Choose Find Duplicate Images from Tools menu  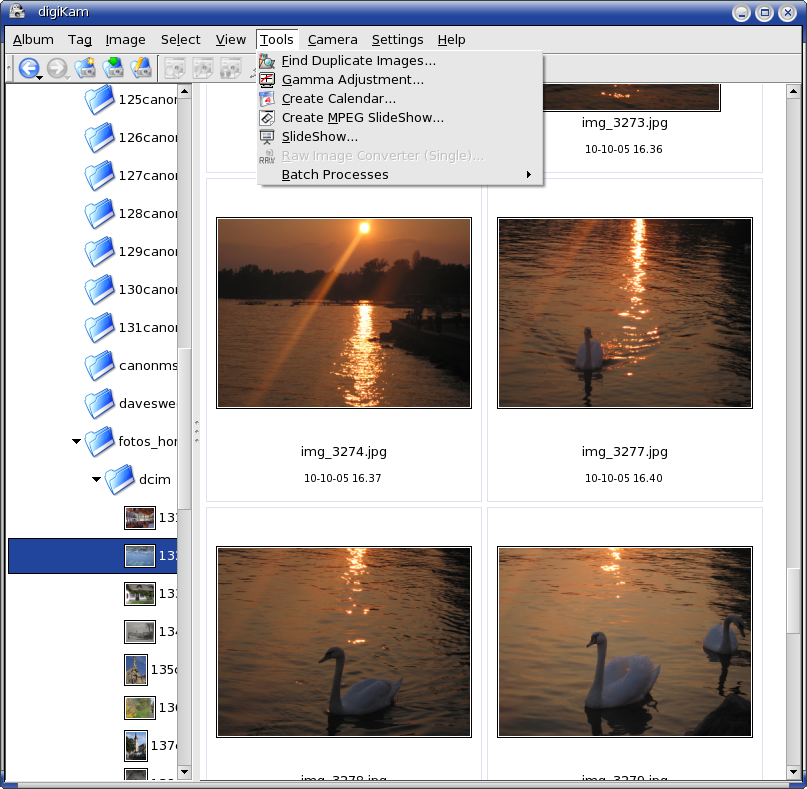click(x=400, y=61)
